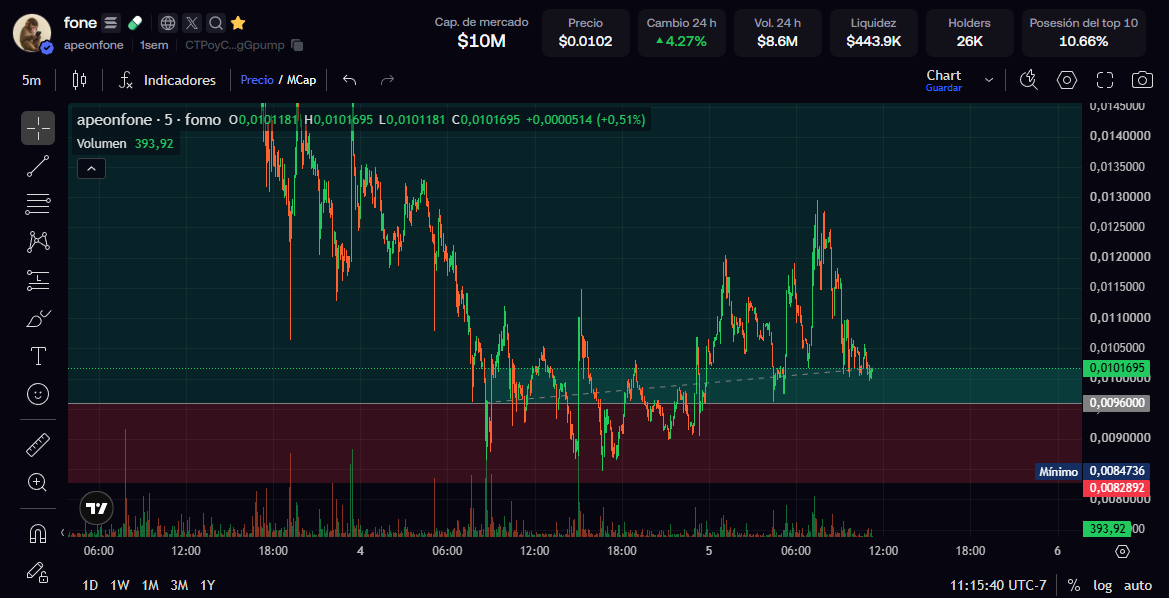
Task: Open the emoji icons tool
Action: click(x=38, y=394)
